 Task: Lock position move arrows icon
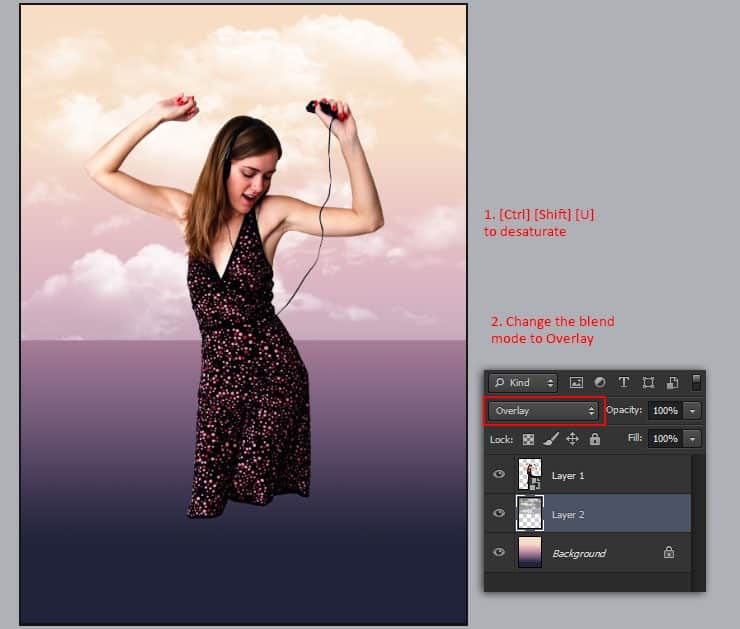572,439
